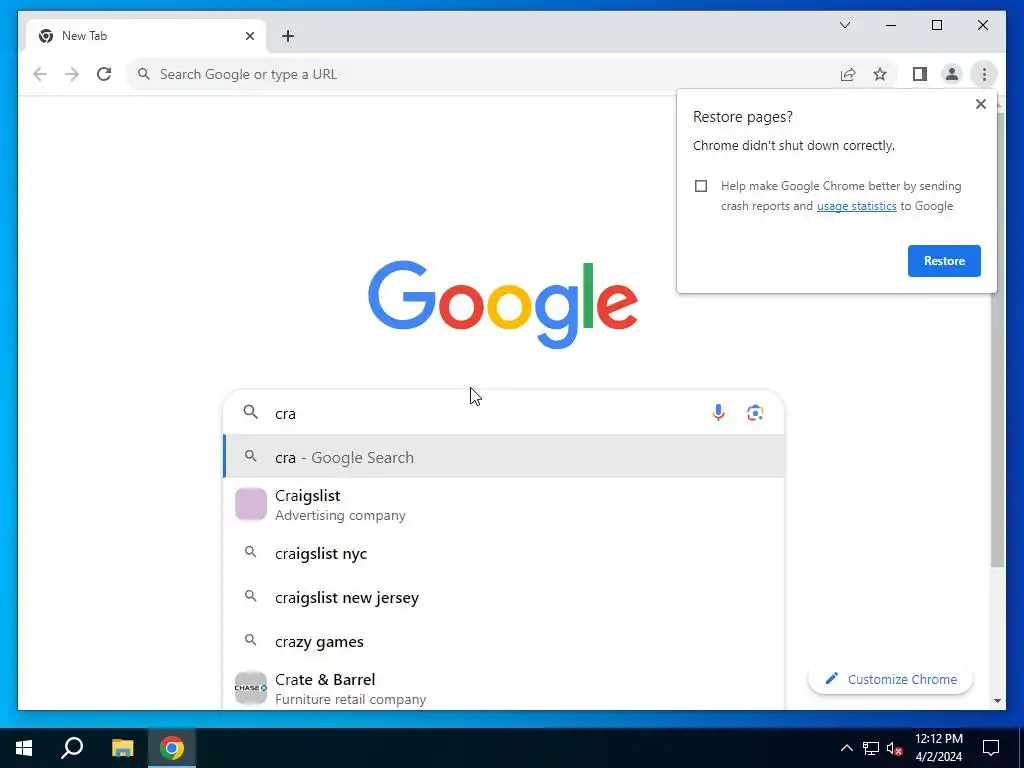The image size is (1024, 768).
Task: Close the Chrome window
Action: point(982,25)
